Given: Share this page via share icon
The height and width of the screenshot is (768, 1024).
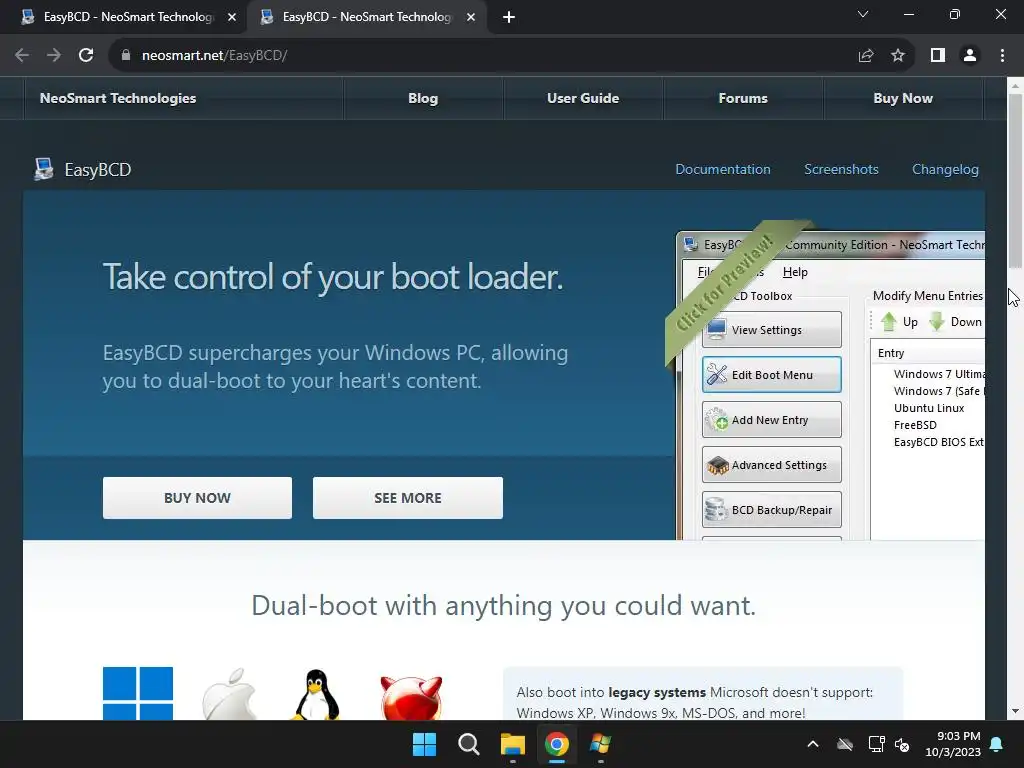Looking at the screenshot, I should coord(866,56).
